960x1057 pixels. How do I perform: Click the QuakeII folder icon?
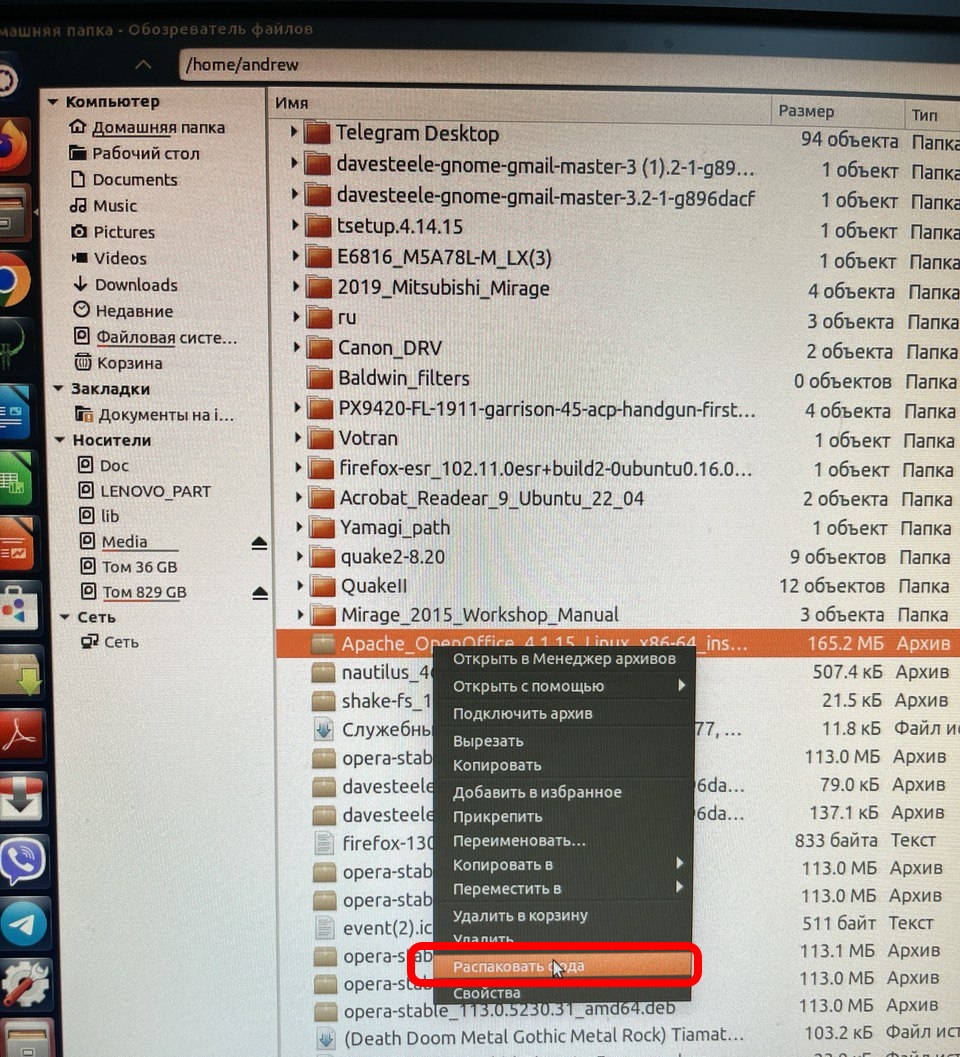point(324,586)
